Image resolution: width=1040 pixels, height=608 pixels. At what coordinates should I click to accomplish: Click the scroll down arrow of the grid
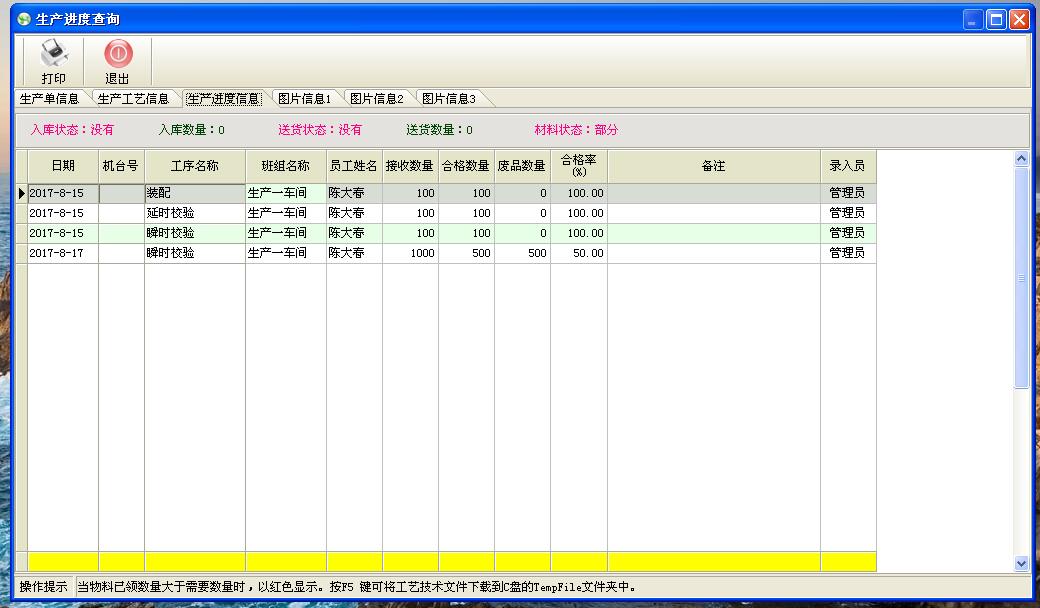[1021, 563]
